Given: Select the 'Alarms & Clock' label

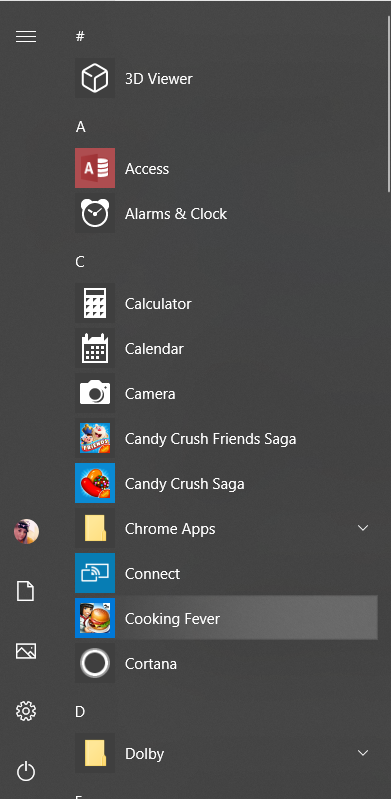Looking at the screenshot, I should pyautogui.click(x=176, y=214).
